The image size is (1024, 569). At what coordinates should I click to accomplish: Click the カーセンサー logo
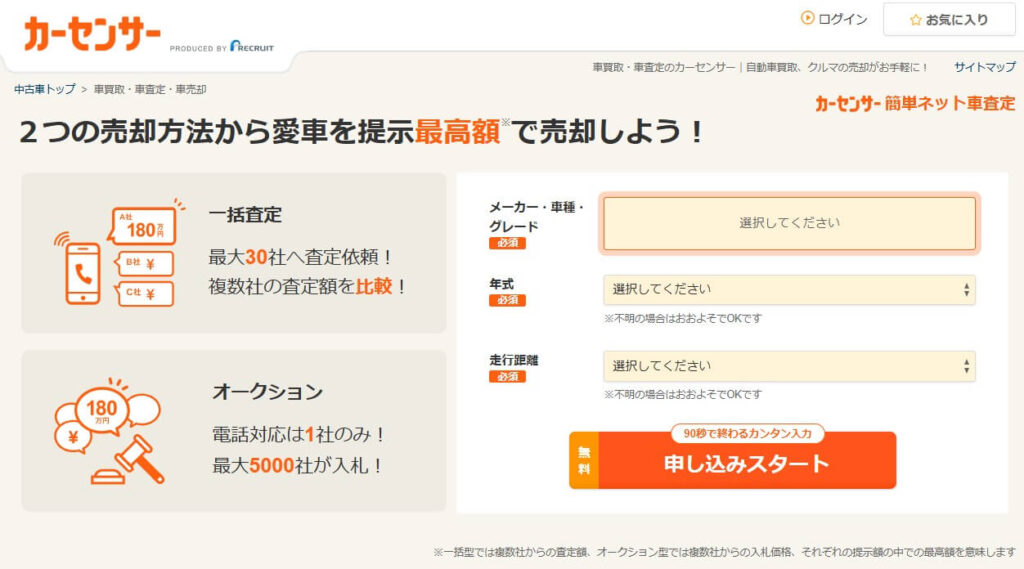coord(91,34)
